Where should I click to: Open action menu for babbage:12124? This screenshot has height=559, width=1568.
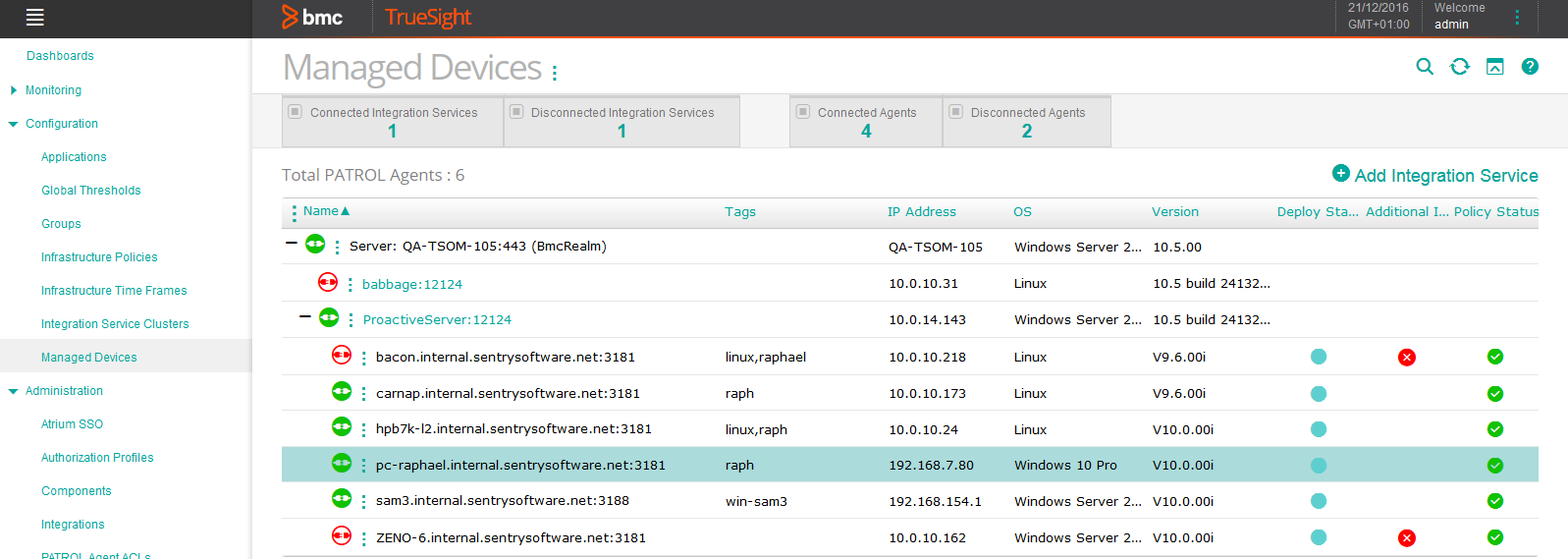[x=350, y=285]
